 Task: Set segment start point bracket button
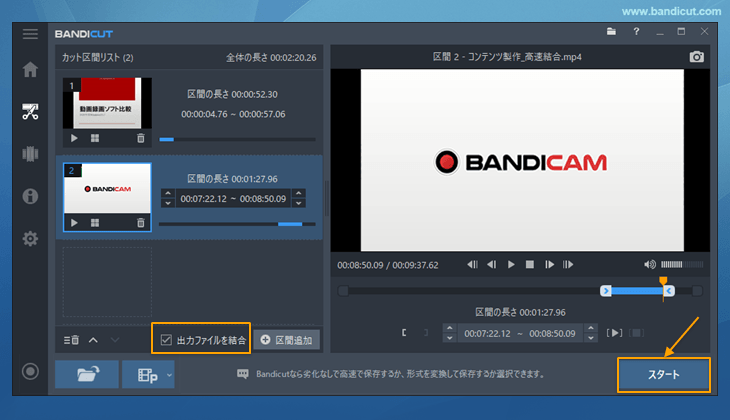coord(404,333)
